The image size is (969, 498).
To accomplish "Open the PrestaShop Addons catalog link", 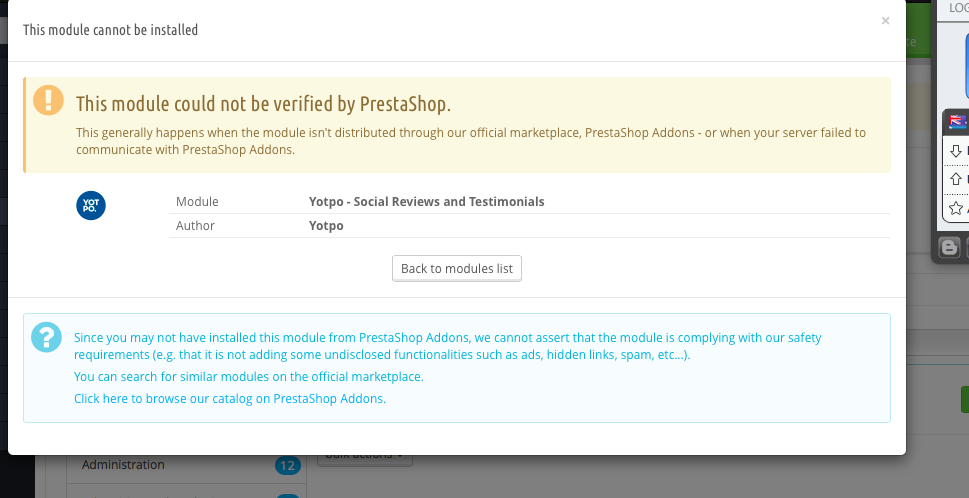I will [230, 399].
